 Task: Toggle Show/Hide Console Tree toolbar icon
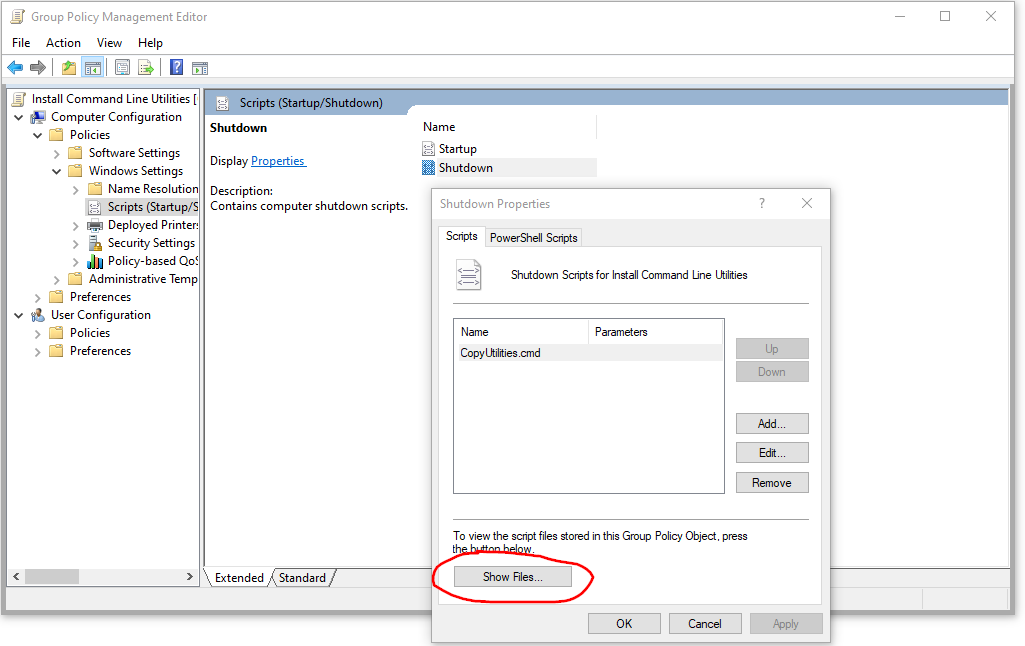point(93,67)
